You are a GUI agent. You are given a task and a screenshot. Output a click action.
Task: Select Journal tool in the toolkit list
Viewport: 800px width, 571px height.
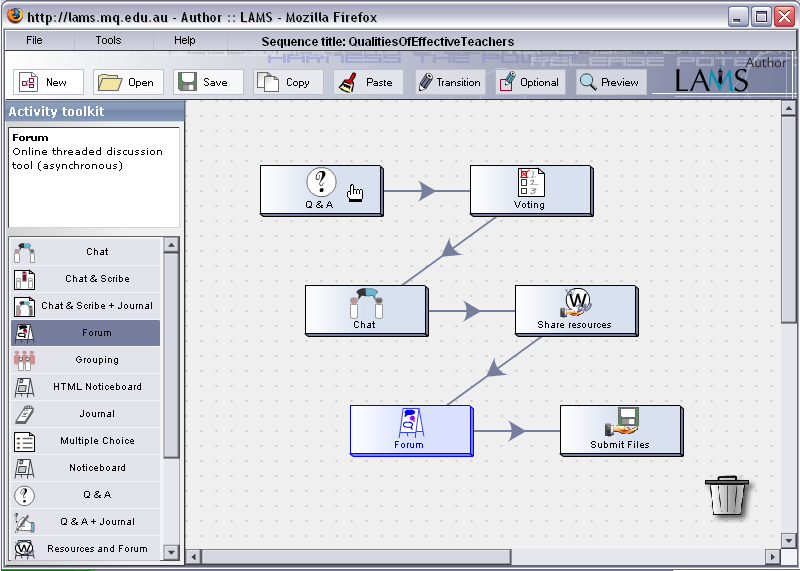pos(96,414)
